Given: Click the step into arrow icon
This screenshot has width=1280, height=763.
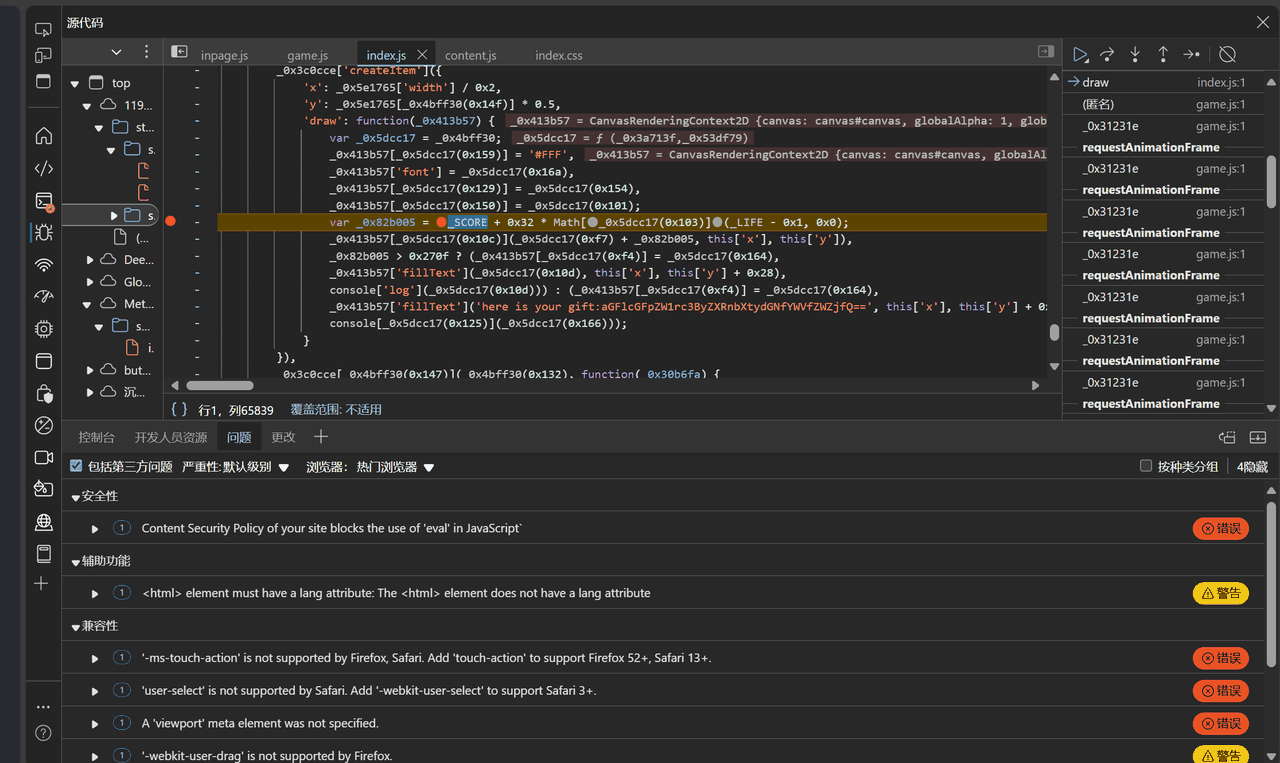Looking at the screenshot, I should click(x=1135, y=55).
